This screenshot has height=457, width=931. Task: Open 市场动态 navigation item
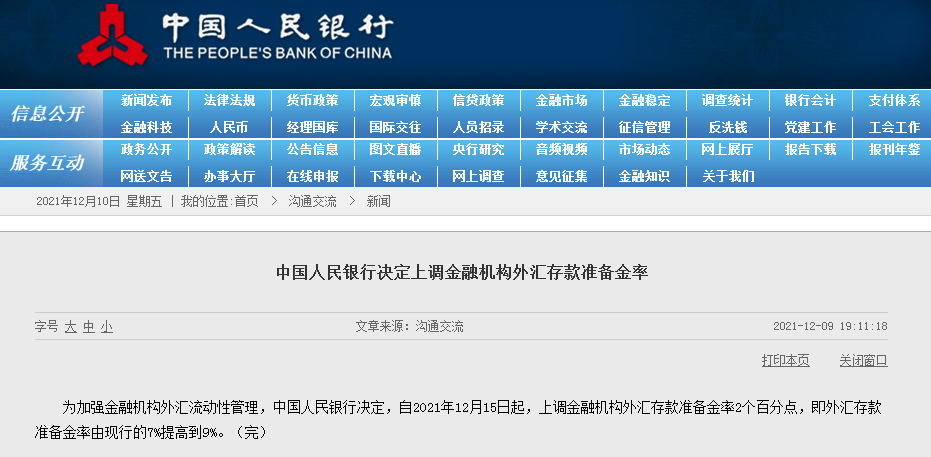tap(644, 150)
